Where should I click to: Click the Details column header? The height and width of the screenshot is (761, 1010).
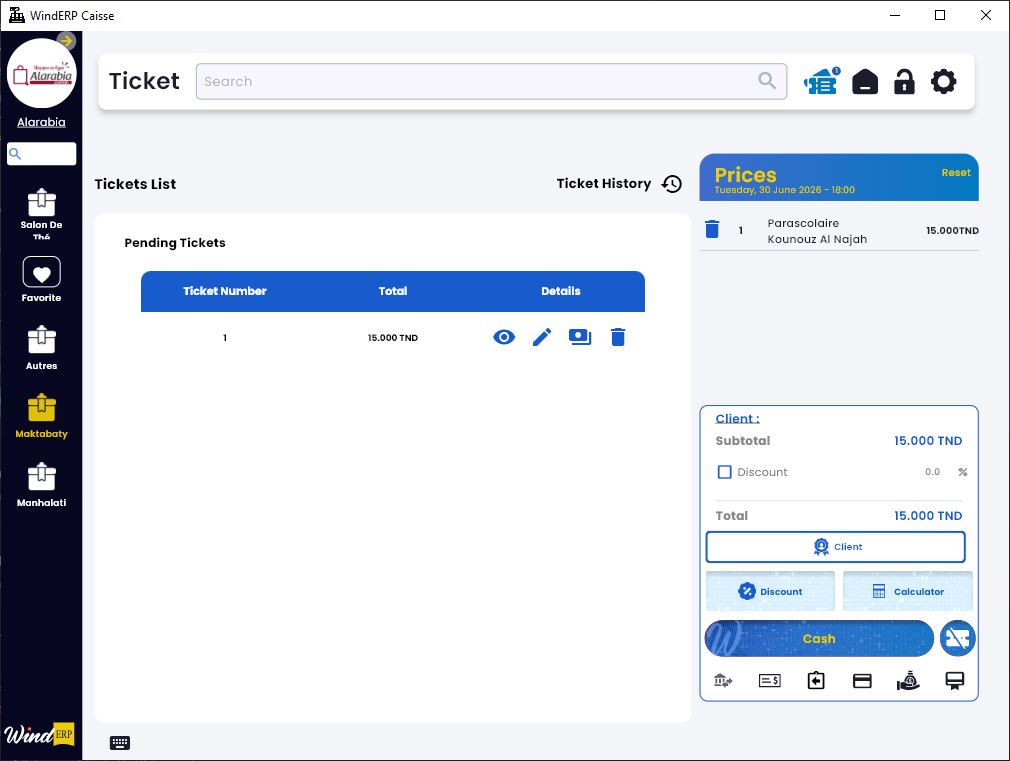point(560,291)
